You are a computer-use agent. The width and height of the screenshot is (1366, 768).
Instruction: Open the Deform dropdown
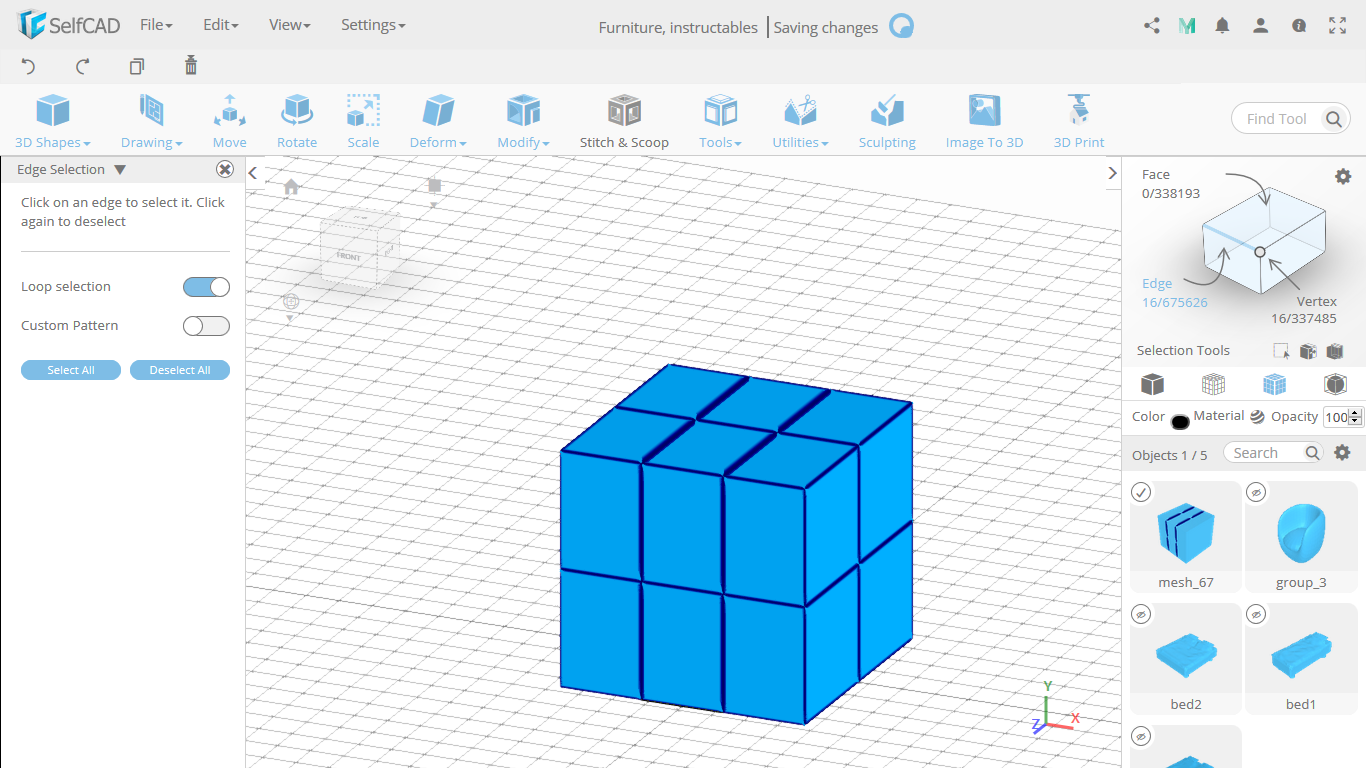point(438,122)
